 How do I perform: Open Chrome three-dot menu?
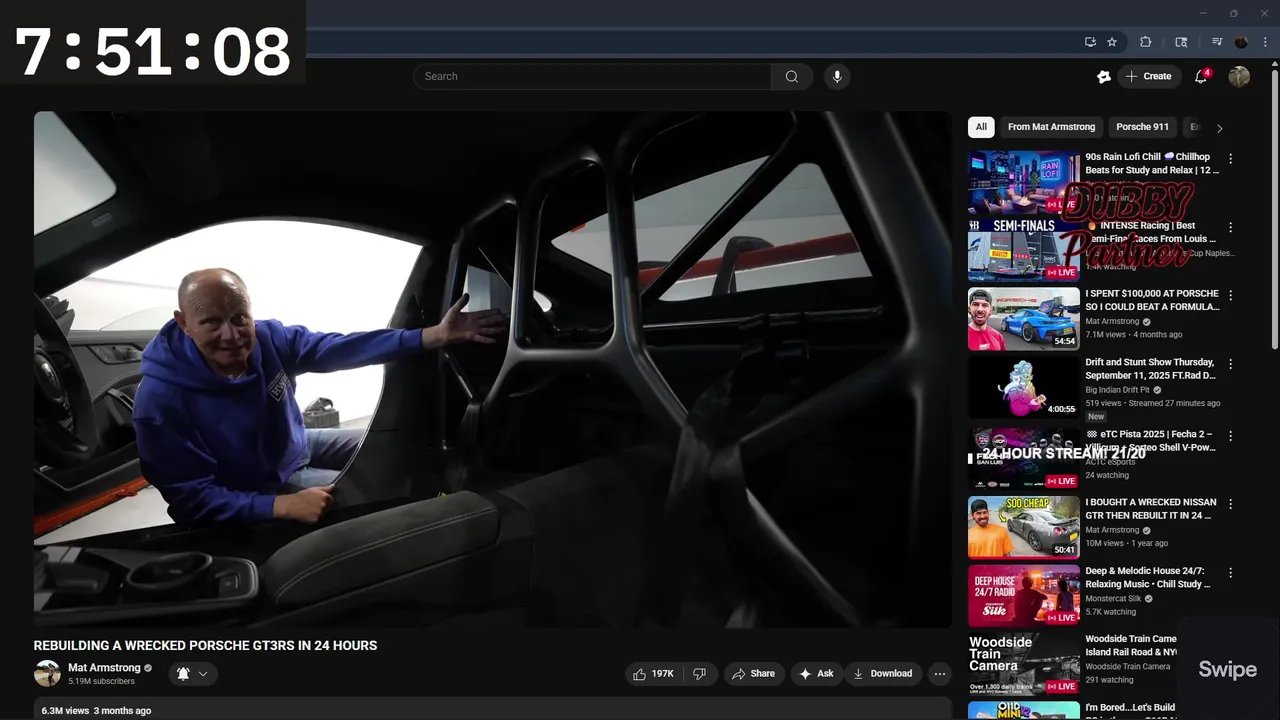click(1265, 42)
